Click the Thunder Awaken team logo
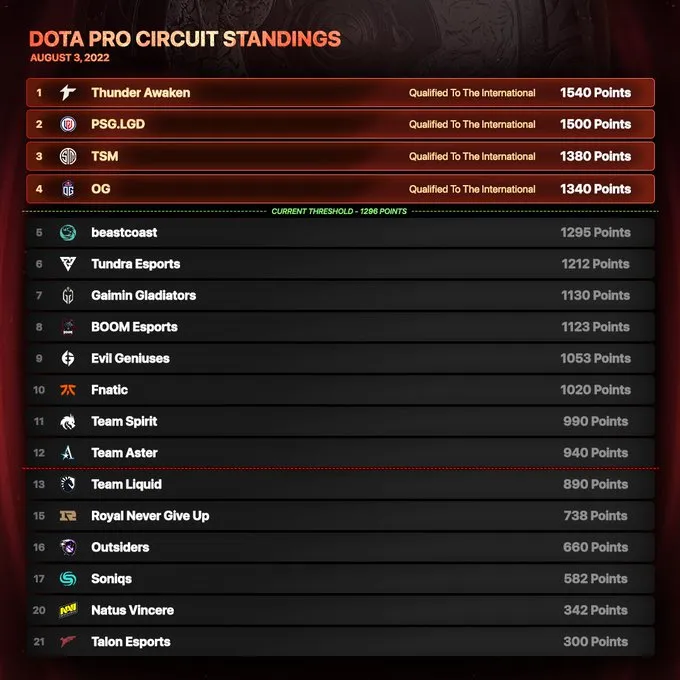Image resolution: width=680 pixels, height=680 pixels. [67, 93]
